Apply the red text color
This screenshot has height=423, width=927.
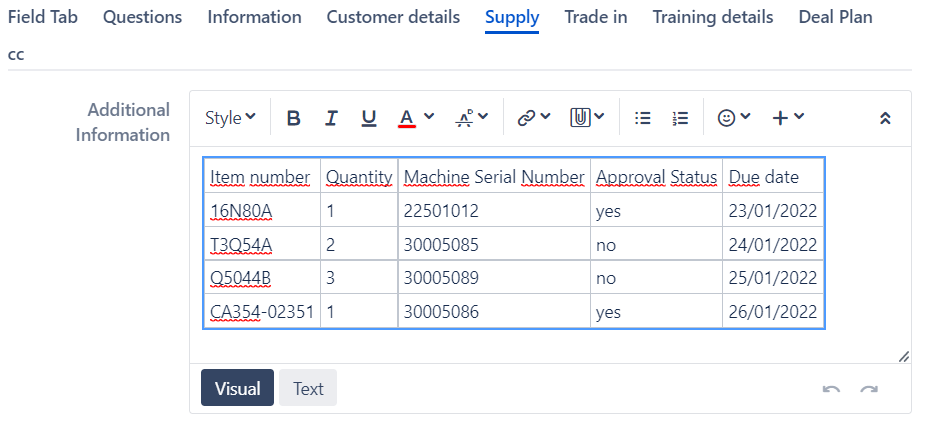point(407,118)
